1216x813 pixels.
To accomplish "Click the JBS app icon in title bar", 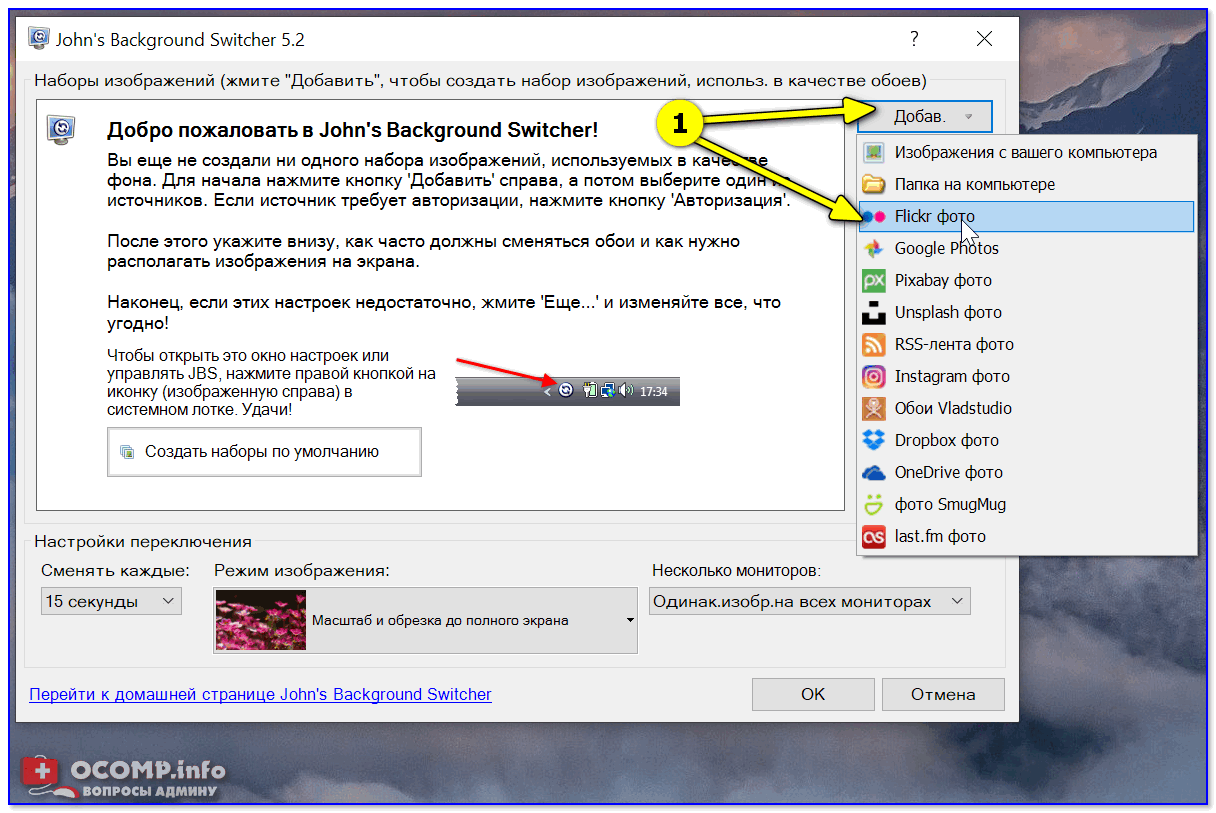I will [38, 39].
